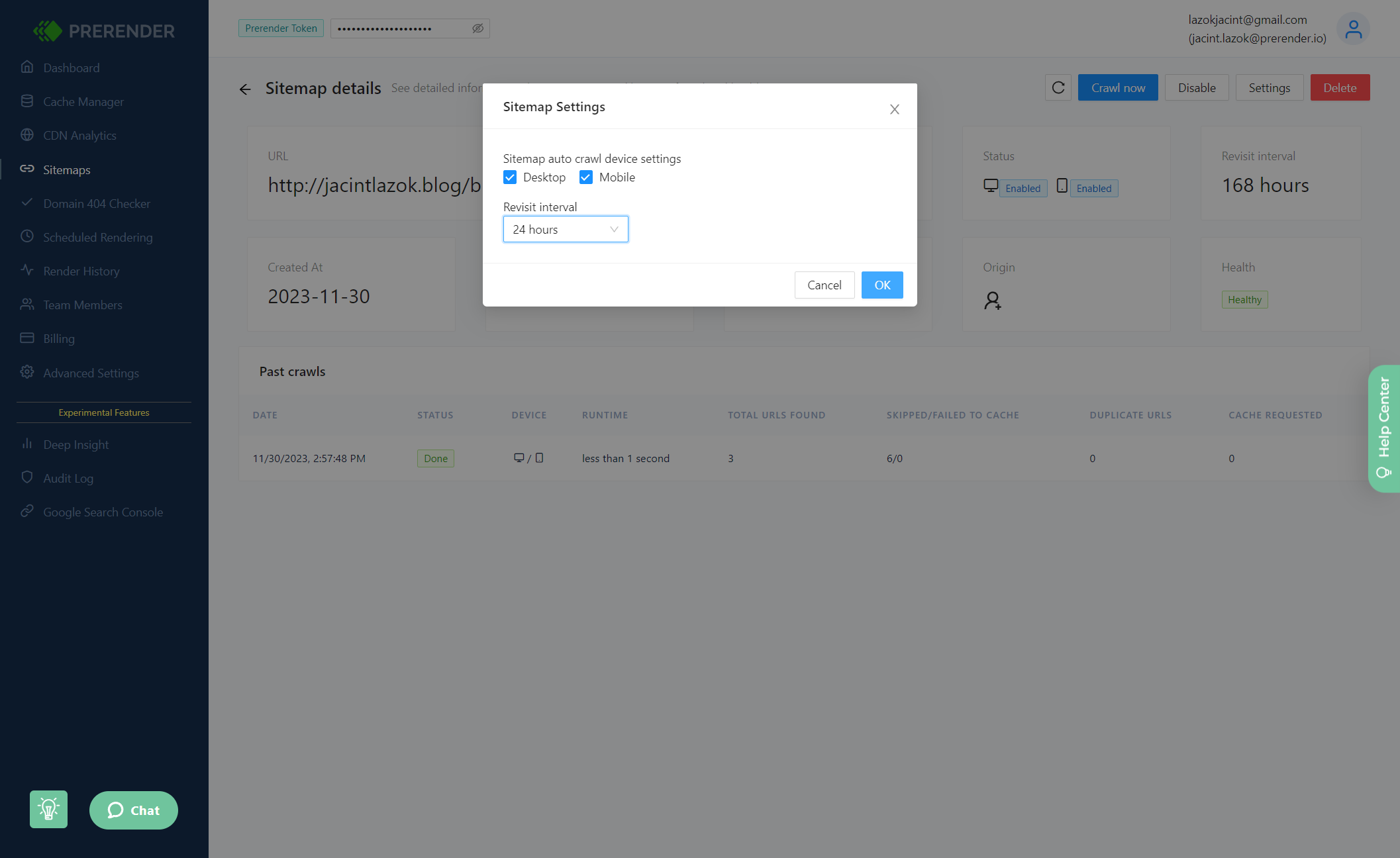This screenshot has width=1400, height=858.
Task: Open Dashboard menu item
Action: point(72,68)
